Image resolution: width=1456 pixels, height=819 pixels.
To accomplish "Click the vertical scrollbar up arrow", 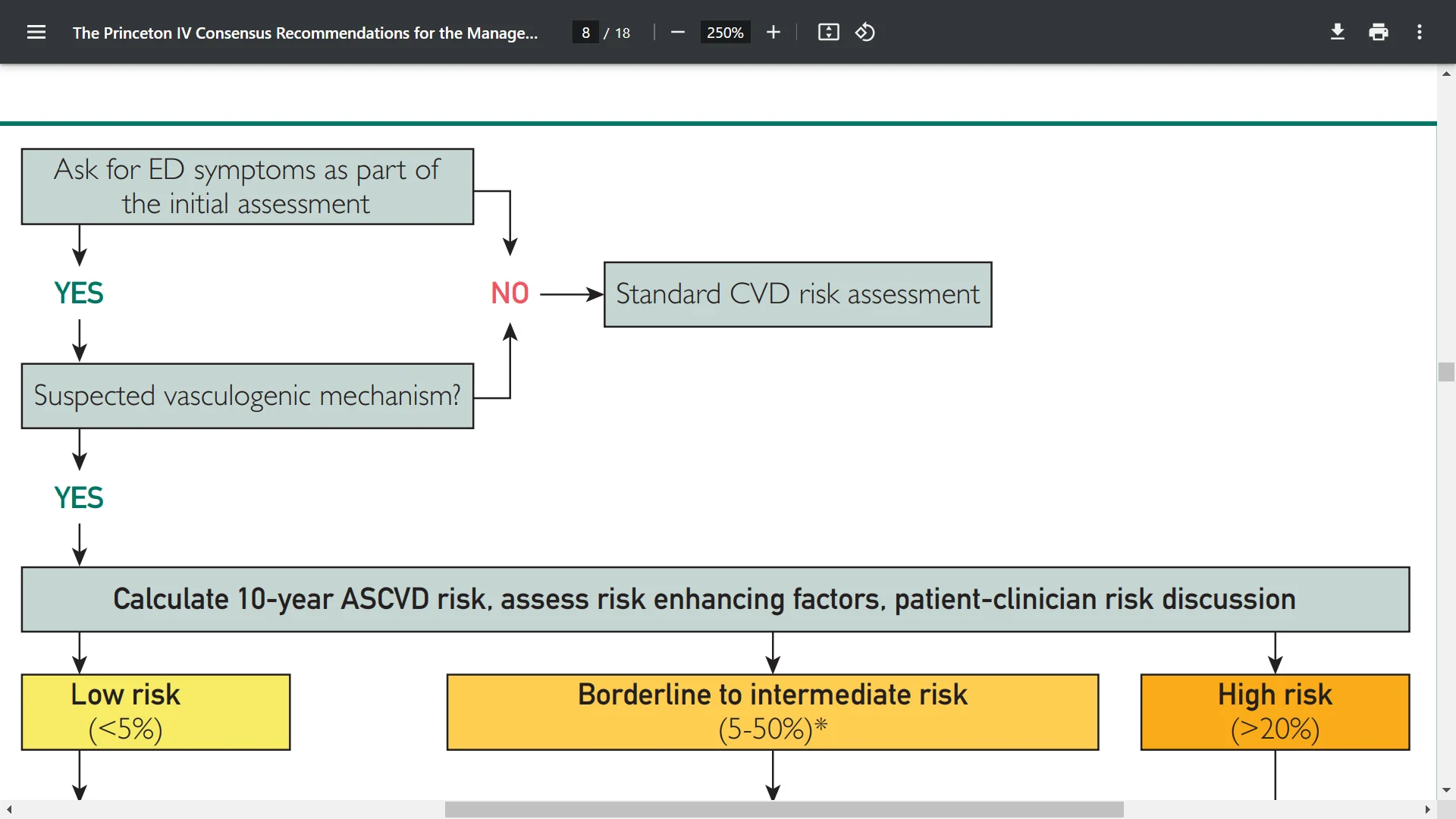I will point(1446,74).
